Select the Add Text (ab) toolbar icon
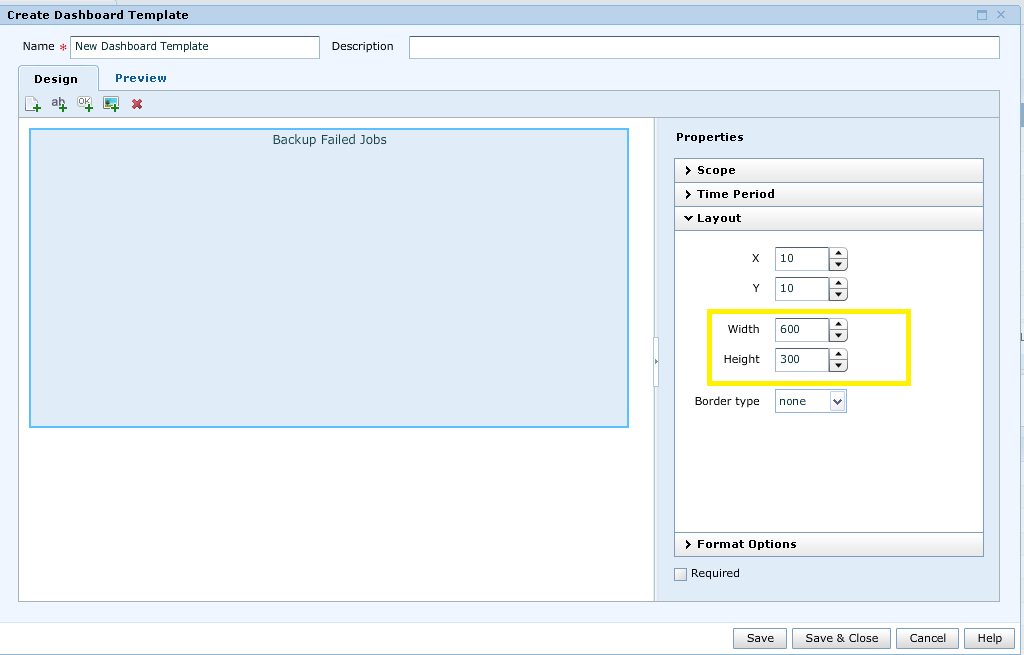This screenshot has height=655, width=1024. [x=58, y=103]
